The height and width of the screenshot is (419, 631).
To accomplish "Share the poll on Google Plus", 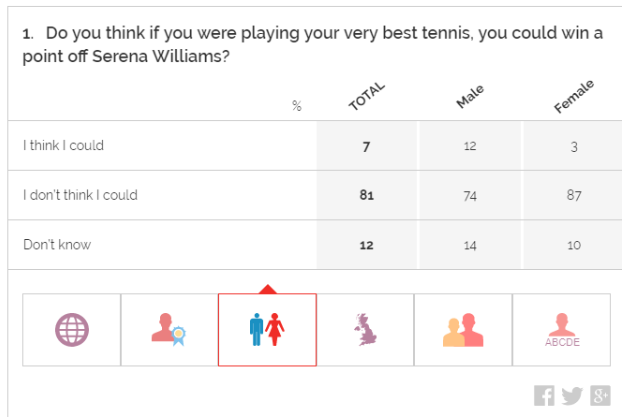I will point(600,395).
